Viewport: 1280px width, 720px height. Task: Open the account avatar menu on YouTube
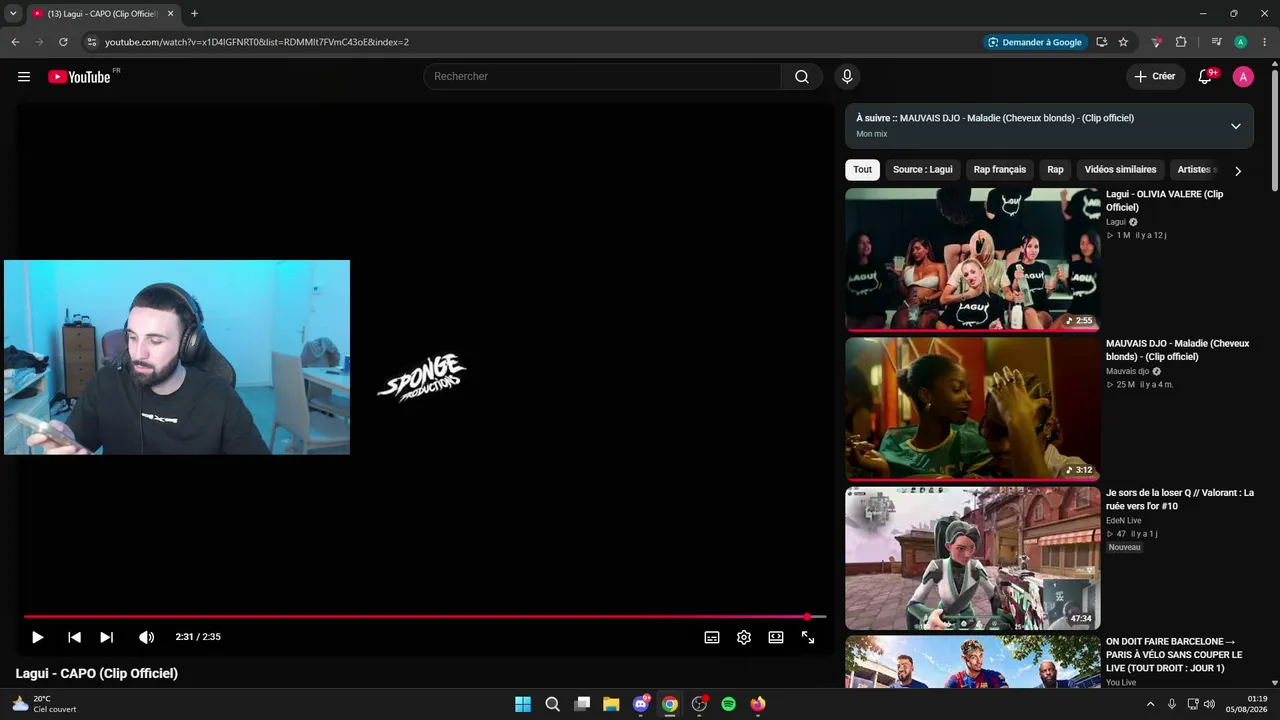click(1243, 77)
